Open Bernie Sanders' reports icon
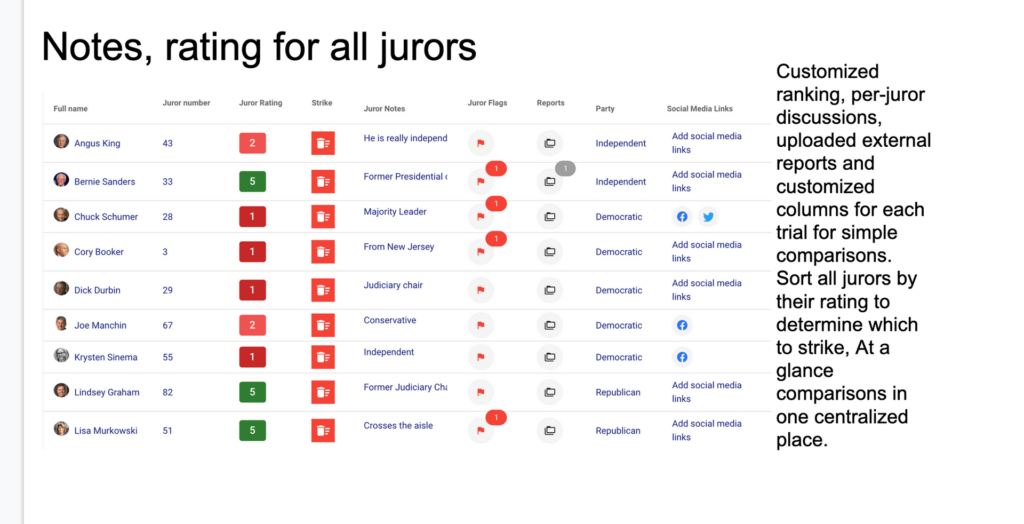Viewport: 1024px width, 524px height. point(550,182)
